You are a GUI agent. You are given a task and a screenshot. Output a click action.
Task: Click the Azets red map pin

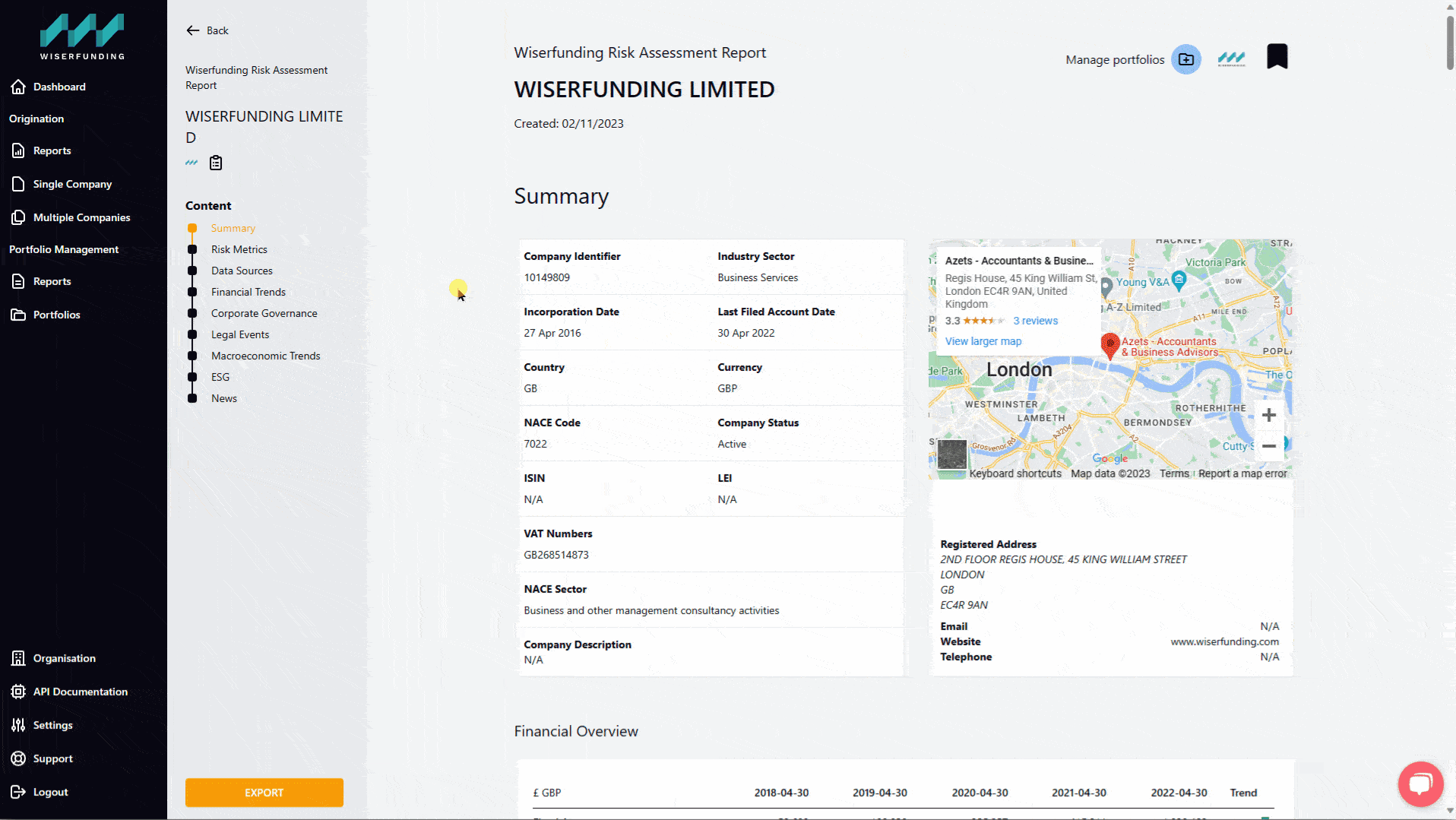point(1110,346)
